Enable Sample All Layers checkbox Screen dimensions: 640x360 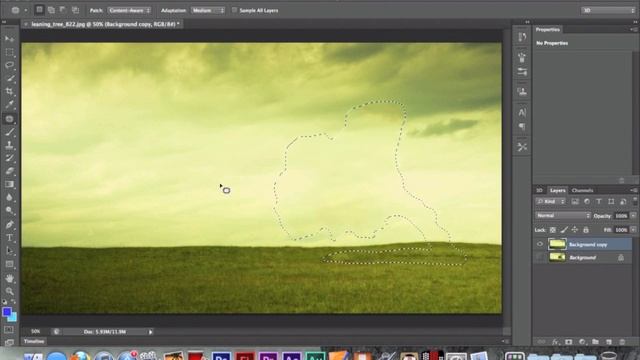(234, 10)
